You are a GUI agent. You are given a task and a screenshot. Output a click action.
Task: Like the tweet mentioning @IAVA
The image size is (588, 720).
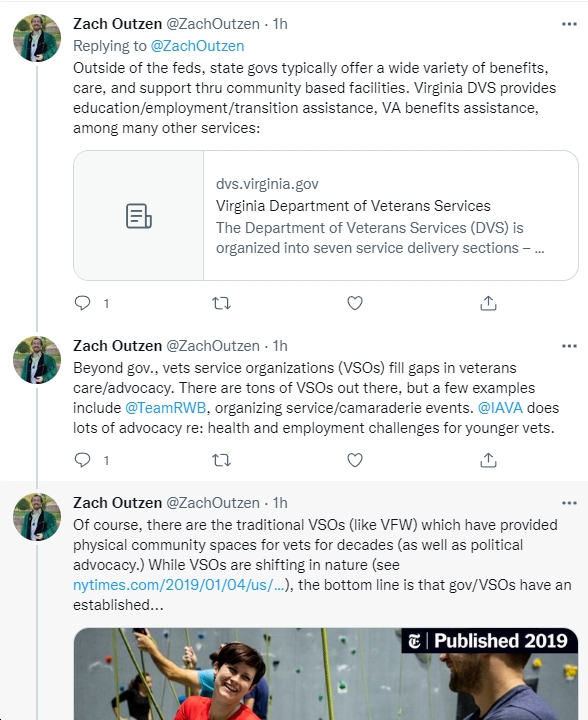tap(355, 460)
